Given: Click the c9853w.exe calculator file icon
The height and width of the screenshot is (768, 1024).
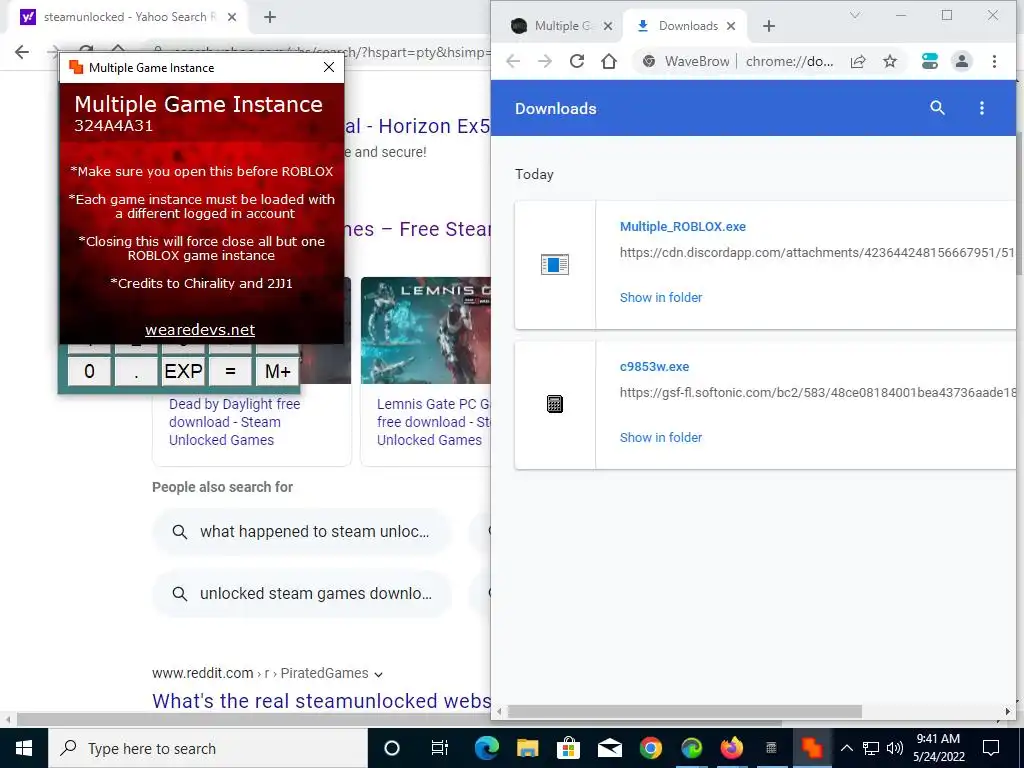Looking at the screenshot, I should [554, 404].
